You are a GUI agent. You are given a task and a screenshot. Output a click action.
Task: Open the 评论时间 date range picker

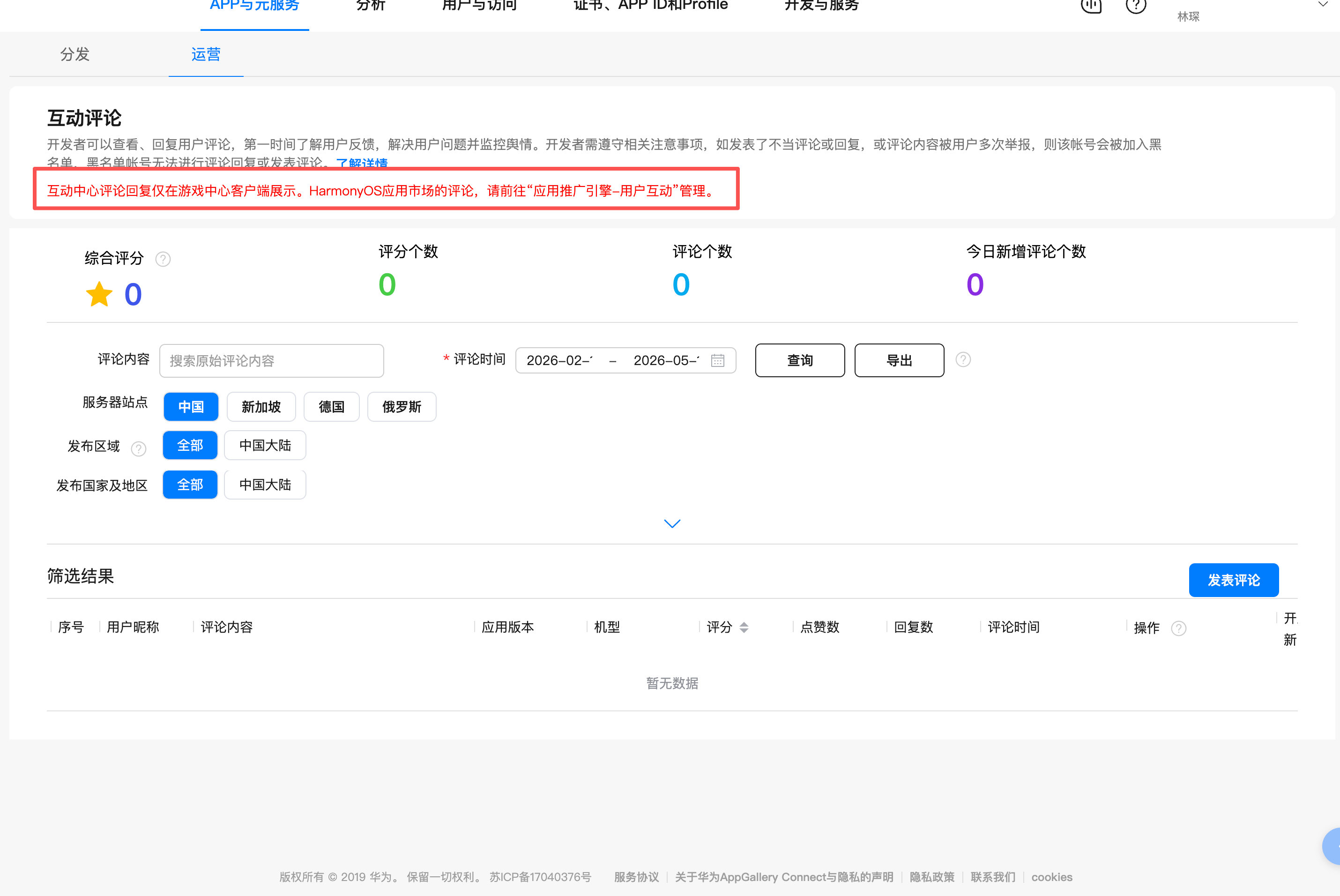pos(625,360)
